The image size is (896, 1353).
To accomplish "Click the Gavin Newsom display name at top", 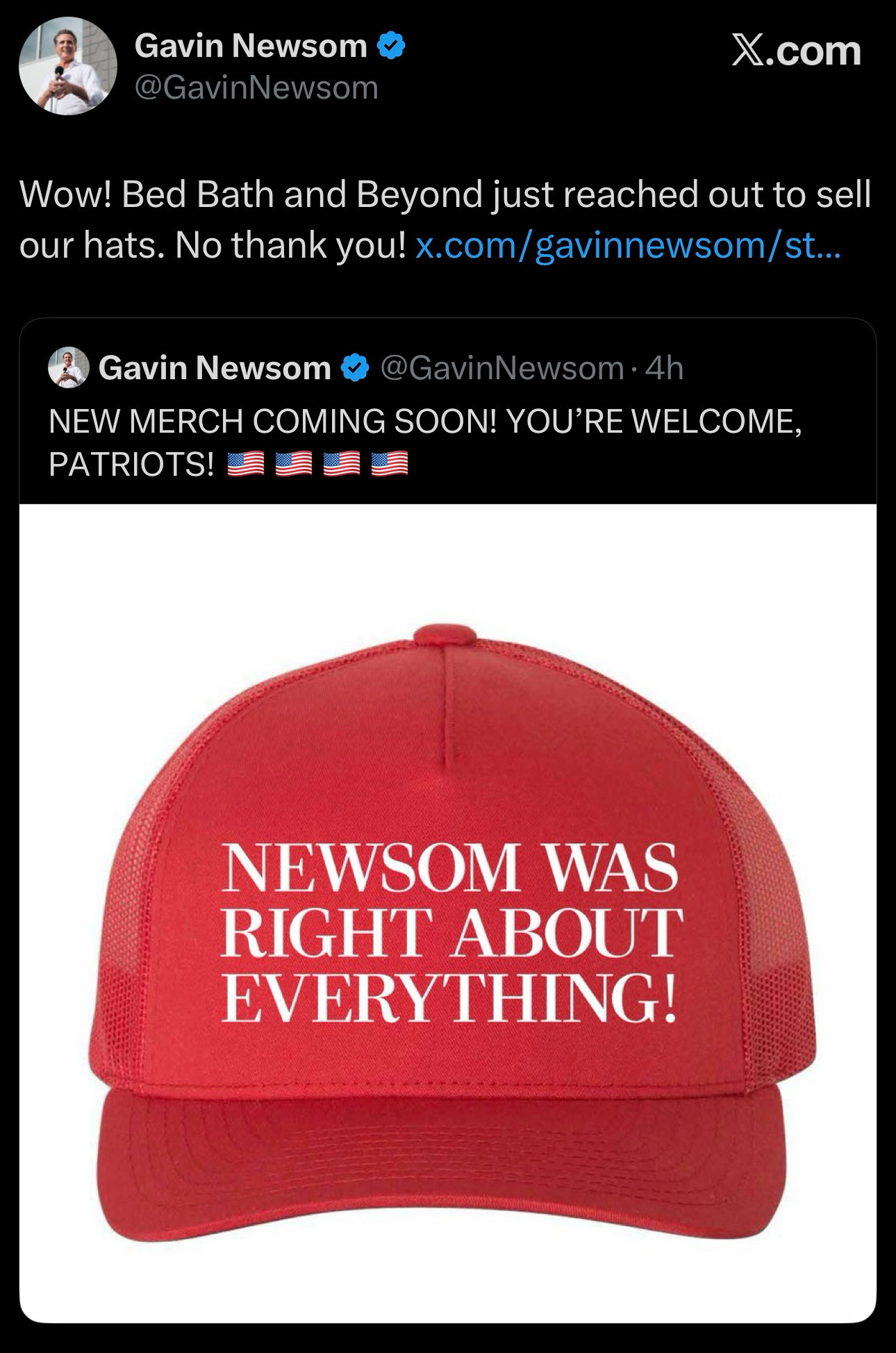I will click(251, 47).
